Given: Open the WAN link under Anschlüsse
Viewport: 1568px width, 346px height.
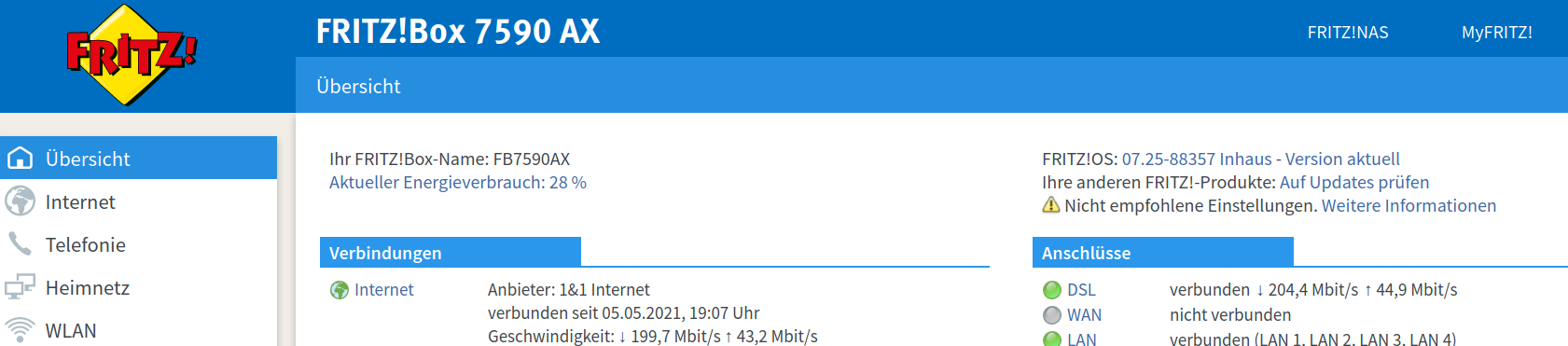Looking at the screenshot, I should click(1084, 315).
